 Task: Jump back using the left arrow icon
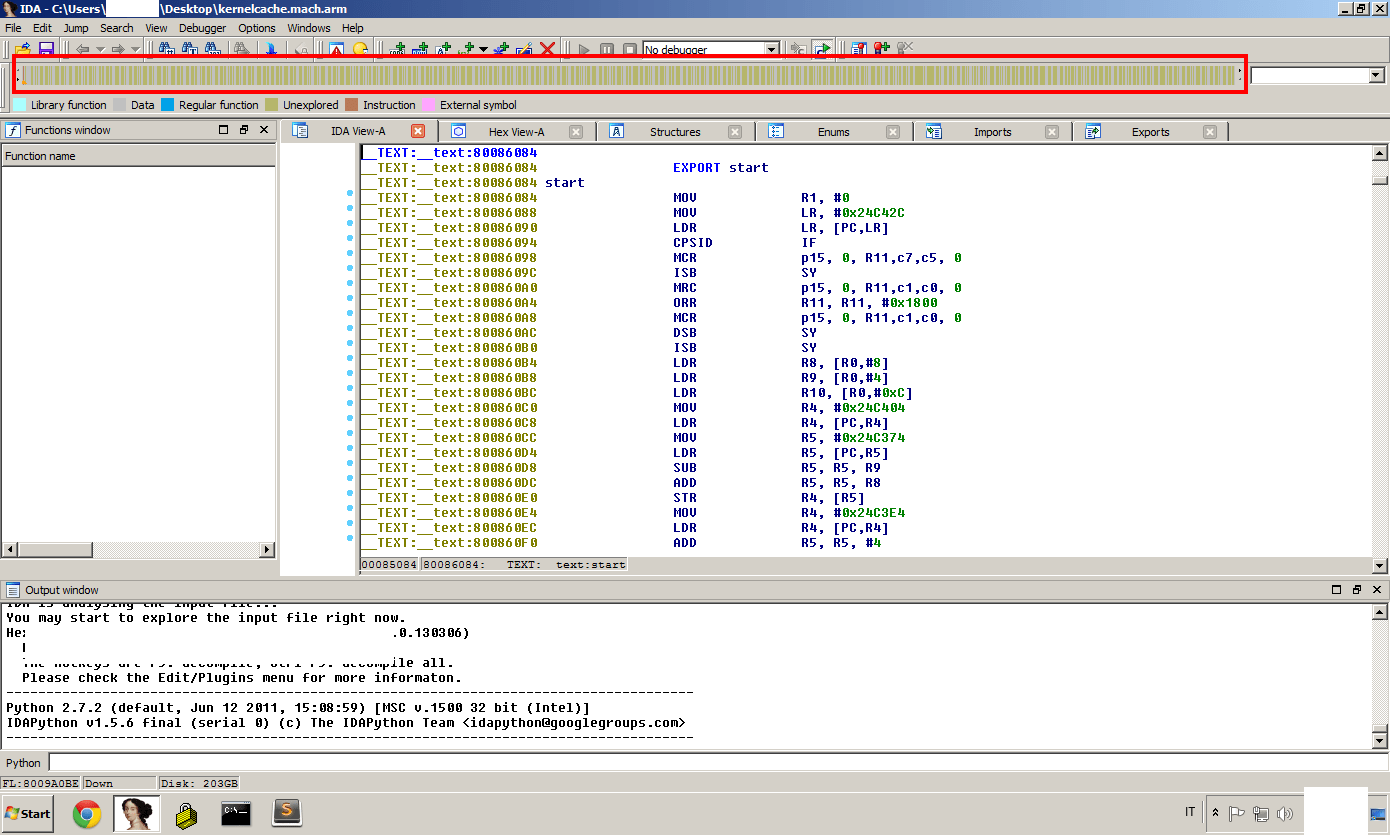click(82, 49)
